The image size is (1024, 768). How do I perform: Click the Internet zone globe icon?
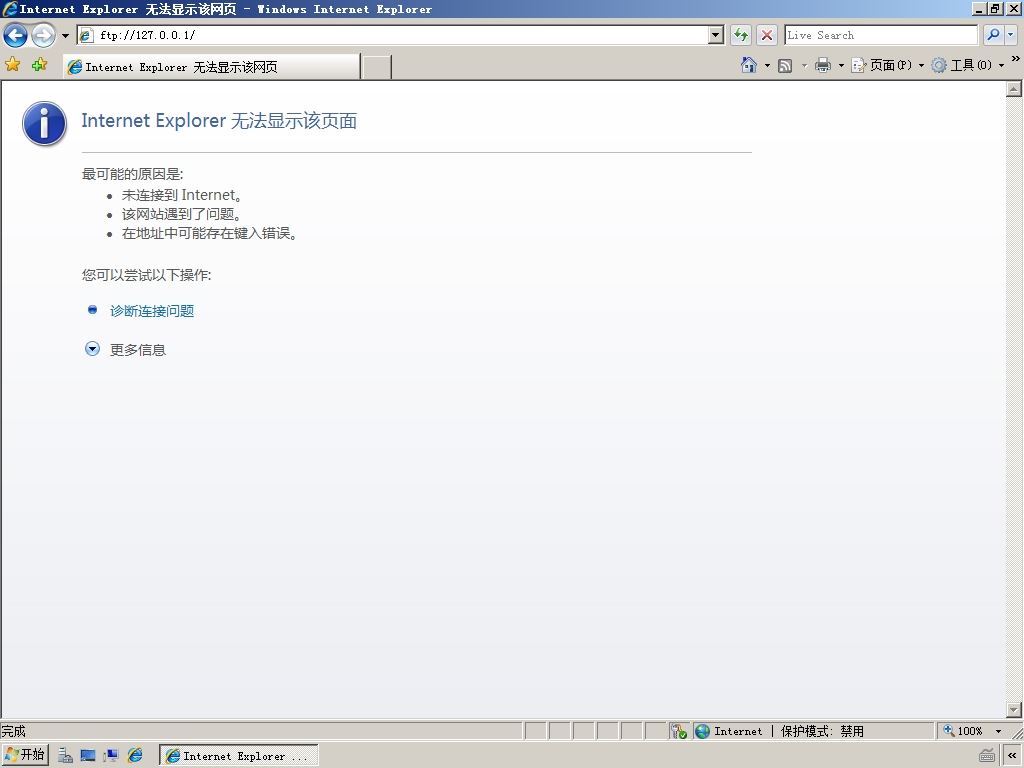(x=703, y=731)
